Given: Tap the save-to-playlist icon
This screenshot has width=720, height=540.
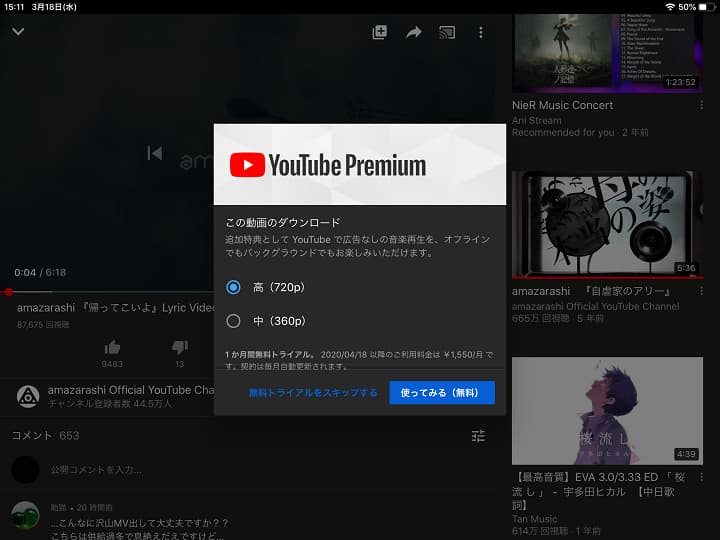Looking at the screenshot, I should (x=380, y=32).
